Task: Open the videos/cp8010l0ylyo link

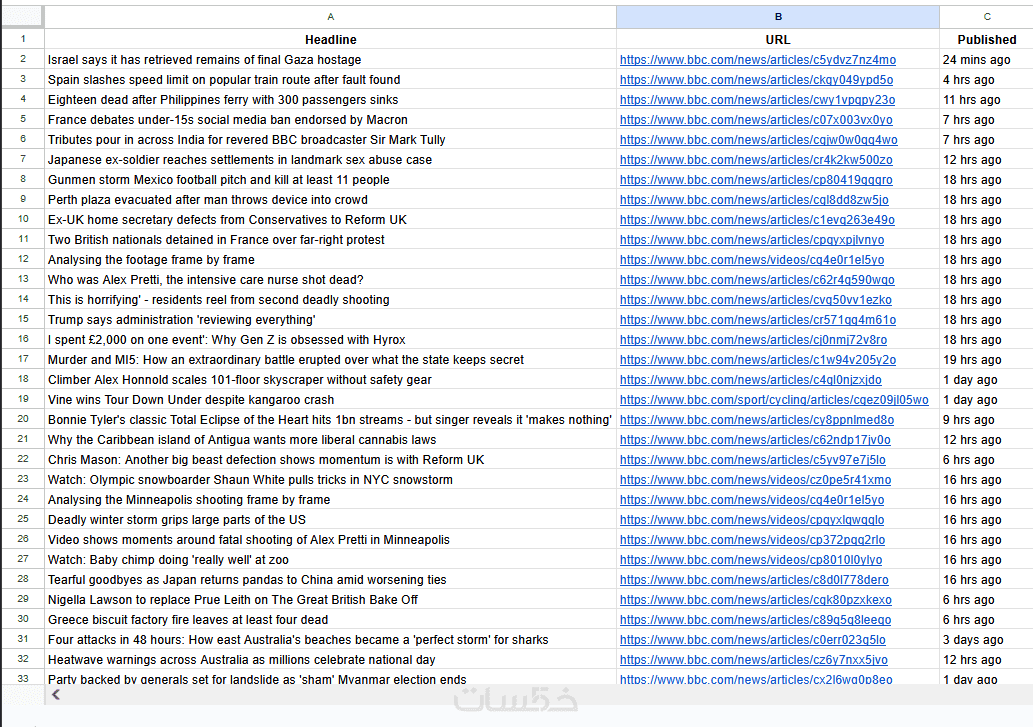Action: [x=751, y=560]
